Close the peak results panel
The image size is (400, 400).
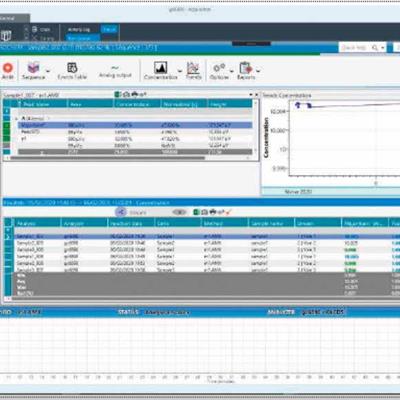[x=256, y=95]
